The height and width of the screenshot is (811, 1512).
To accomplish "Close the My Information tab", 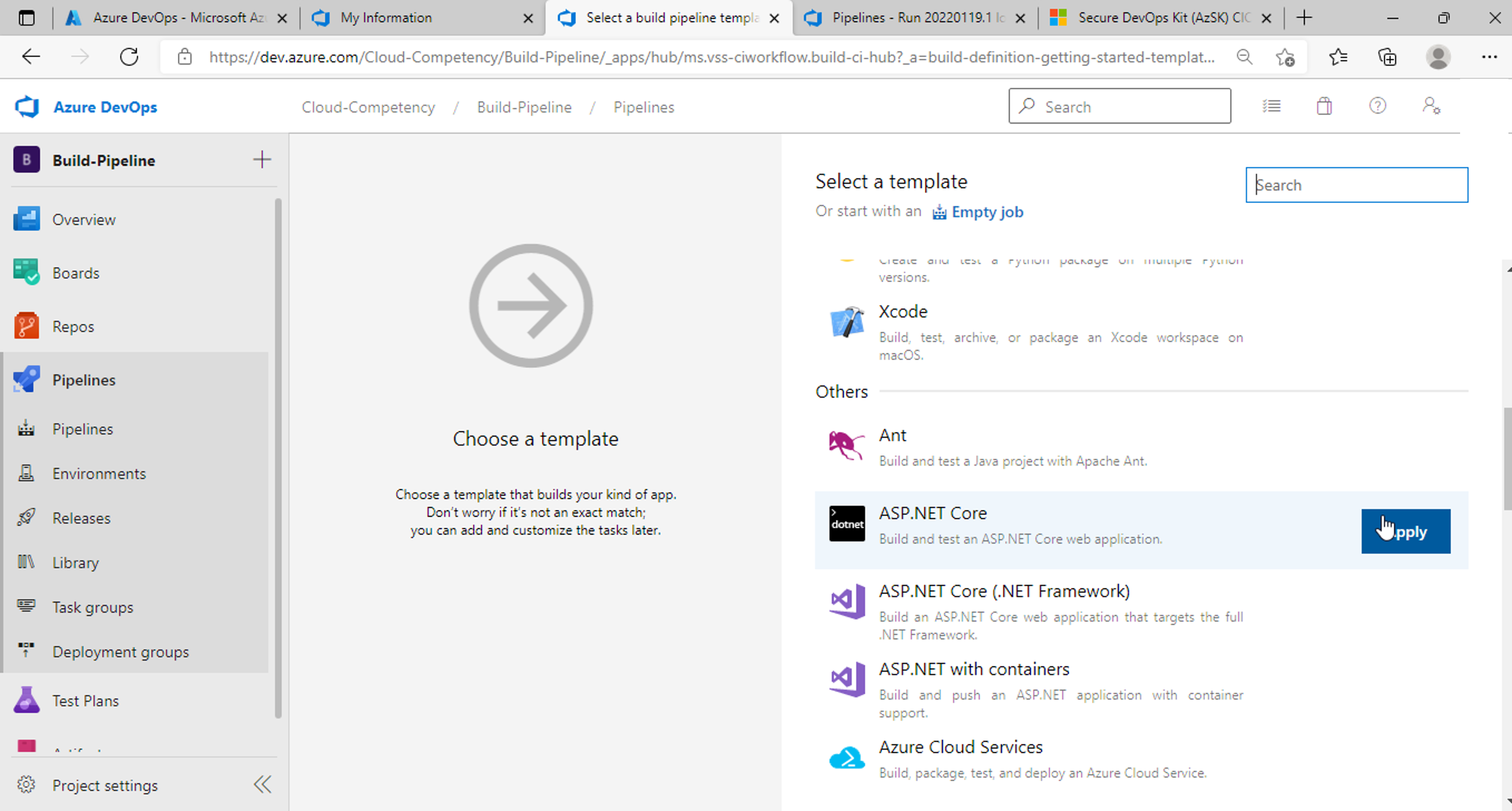I will point(528,18).
